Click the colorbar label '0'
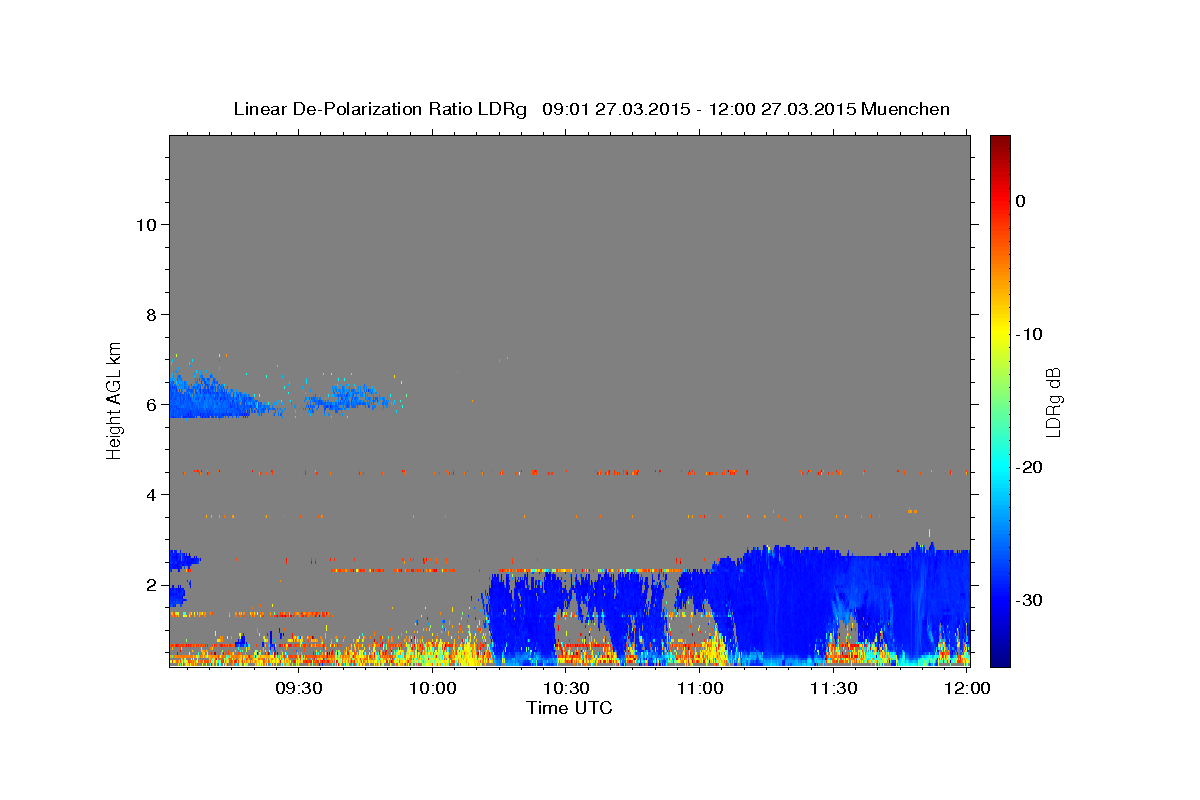 pos(1020,201)
